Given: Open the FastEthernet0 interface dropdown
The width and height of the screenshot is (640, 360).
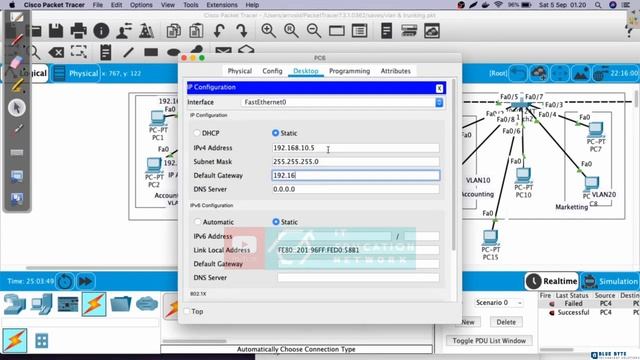Looking at the screenshot, I should [x=342, y=102].
